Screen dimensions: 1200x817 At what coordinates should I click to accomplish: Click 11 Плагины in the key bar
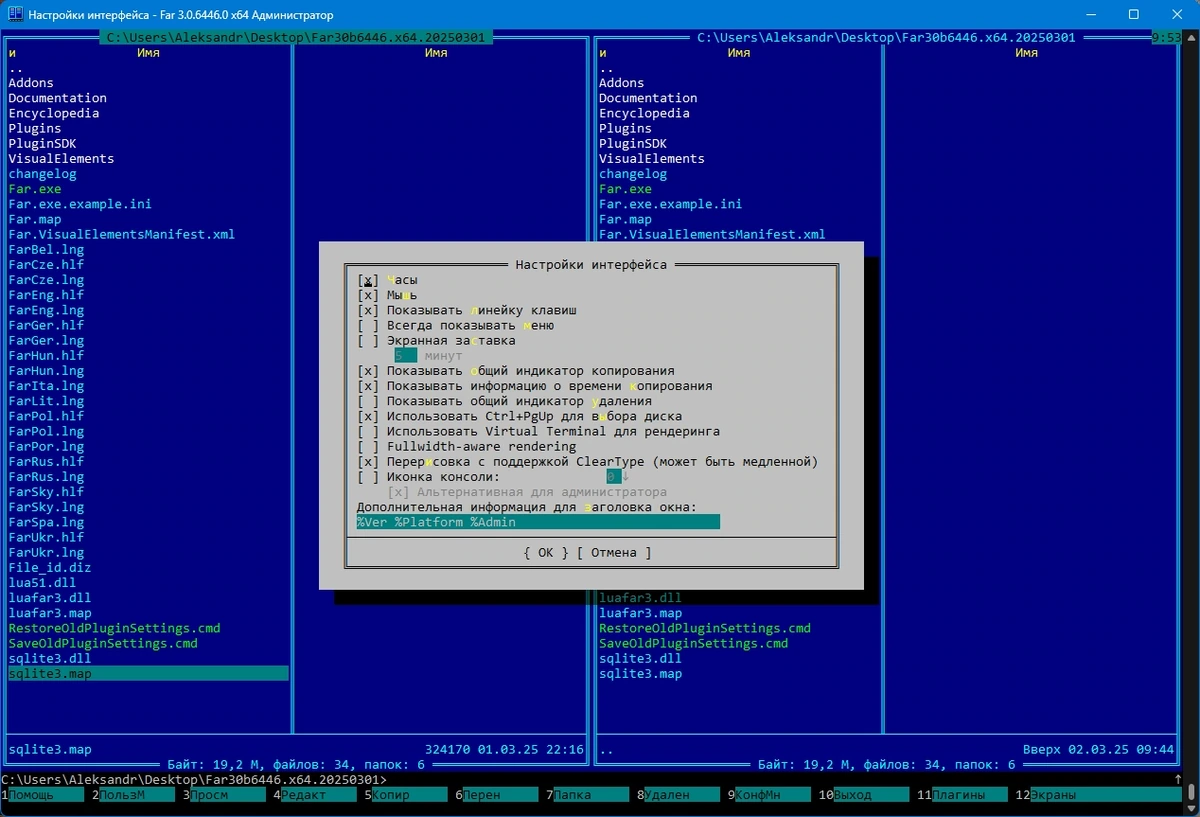[x=963, y=795]
